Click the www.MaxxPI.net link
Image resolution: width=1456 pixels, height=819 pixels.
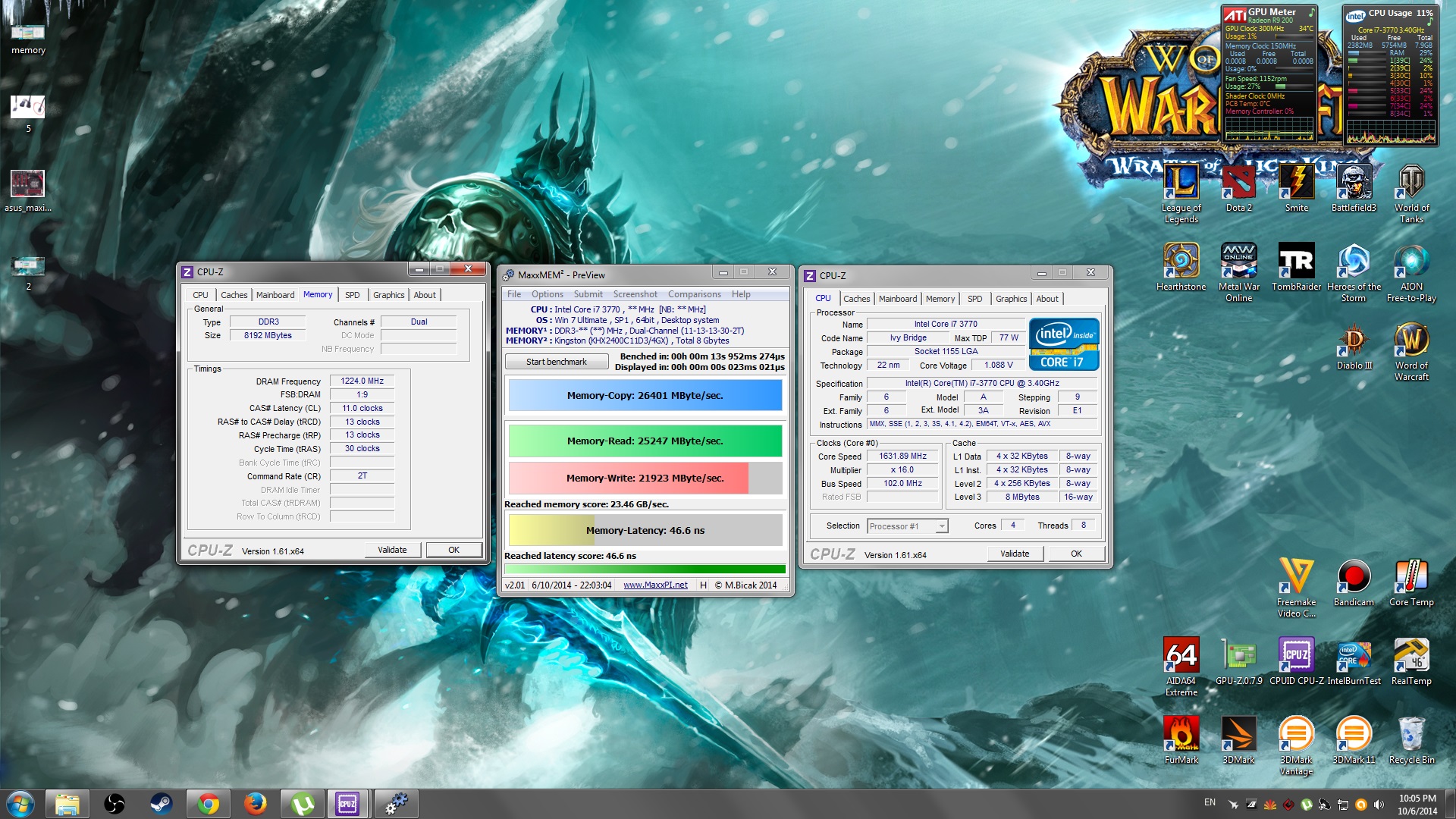[x=655, y=585]
